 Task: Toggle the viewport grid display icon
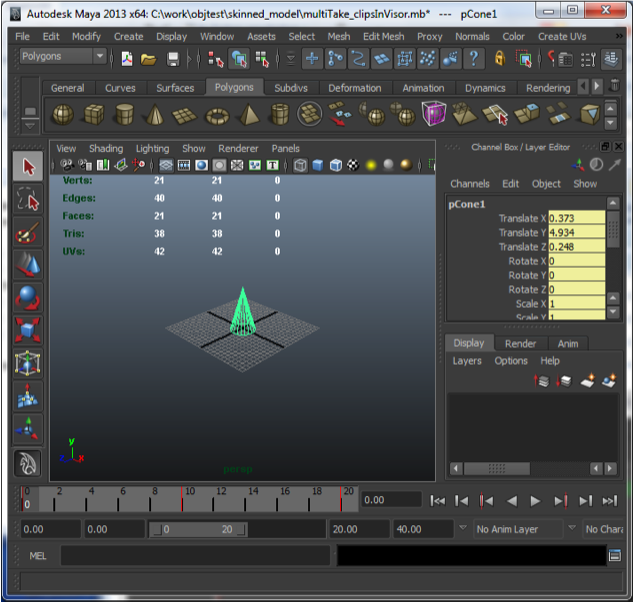(166, 165)
